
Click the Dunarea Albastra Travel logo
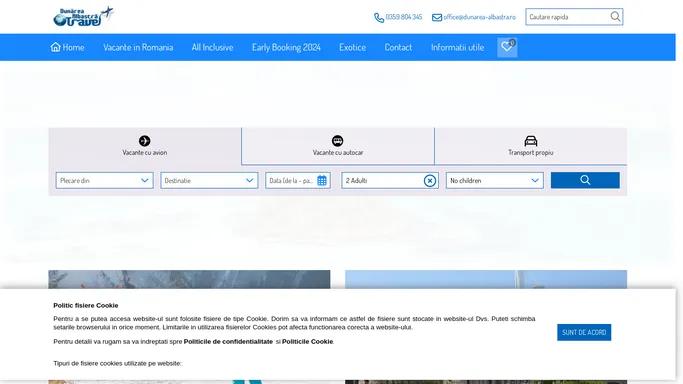83,17
